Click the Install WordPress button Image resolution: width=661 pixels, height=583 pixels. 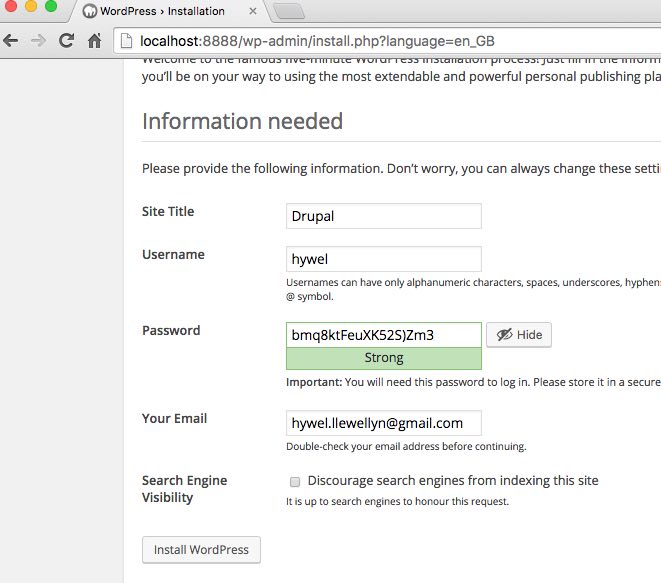coord(202,550)
